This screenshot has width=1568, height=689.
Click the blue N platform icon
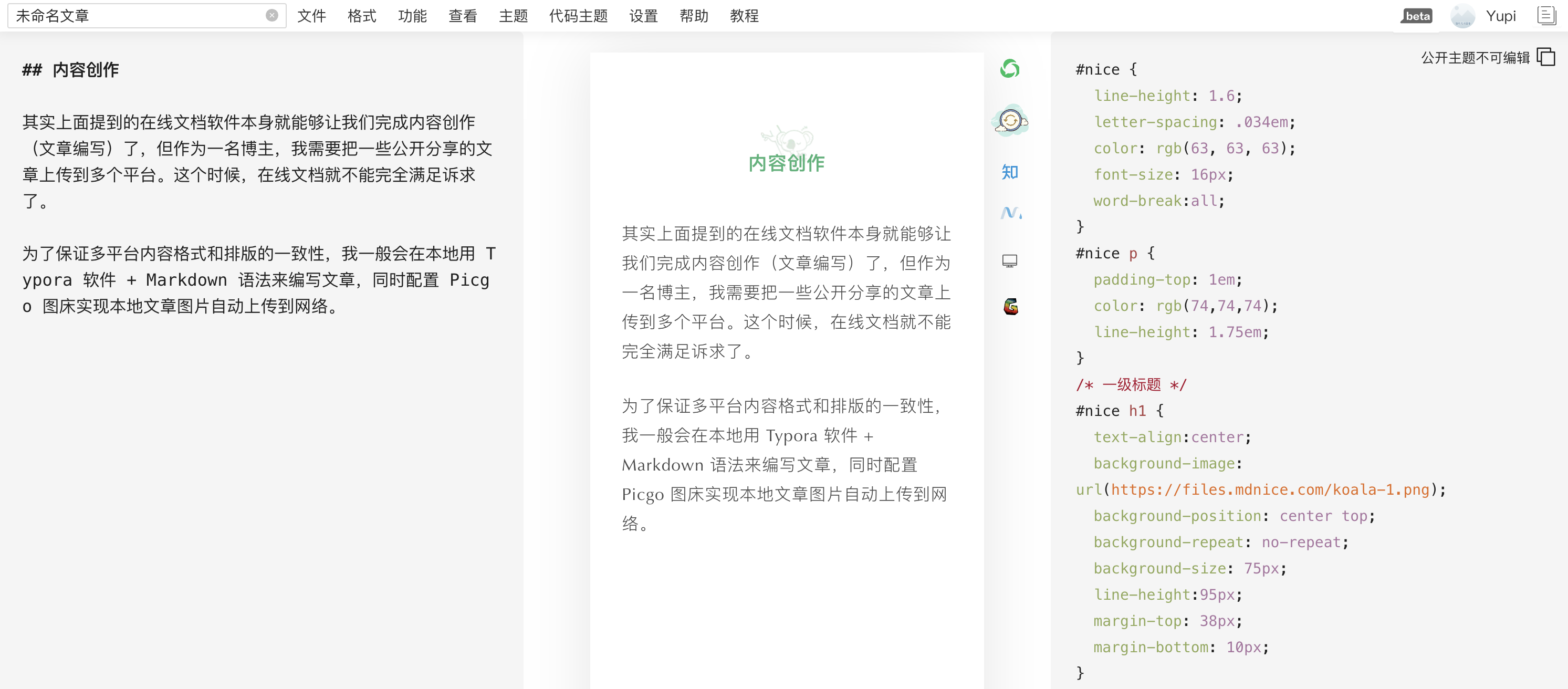tap(1010, 212)
